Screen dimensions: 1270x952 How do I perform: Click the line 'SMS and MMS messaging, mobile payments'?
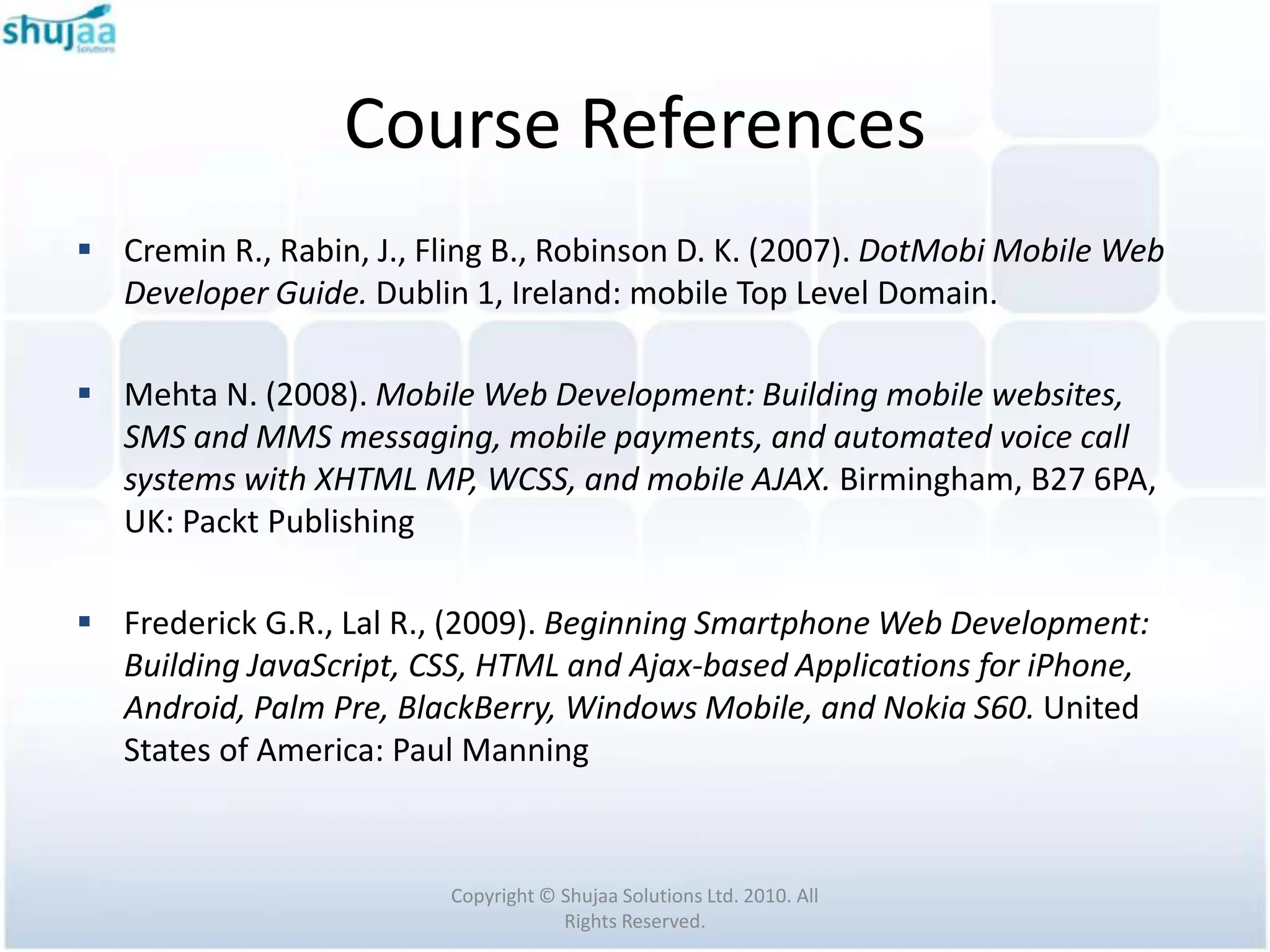(x=442, y=437)
